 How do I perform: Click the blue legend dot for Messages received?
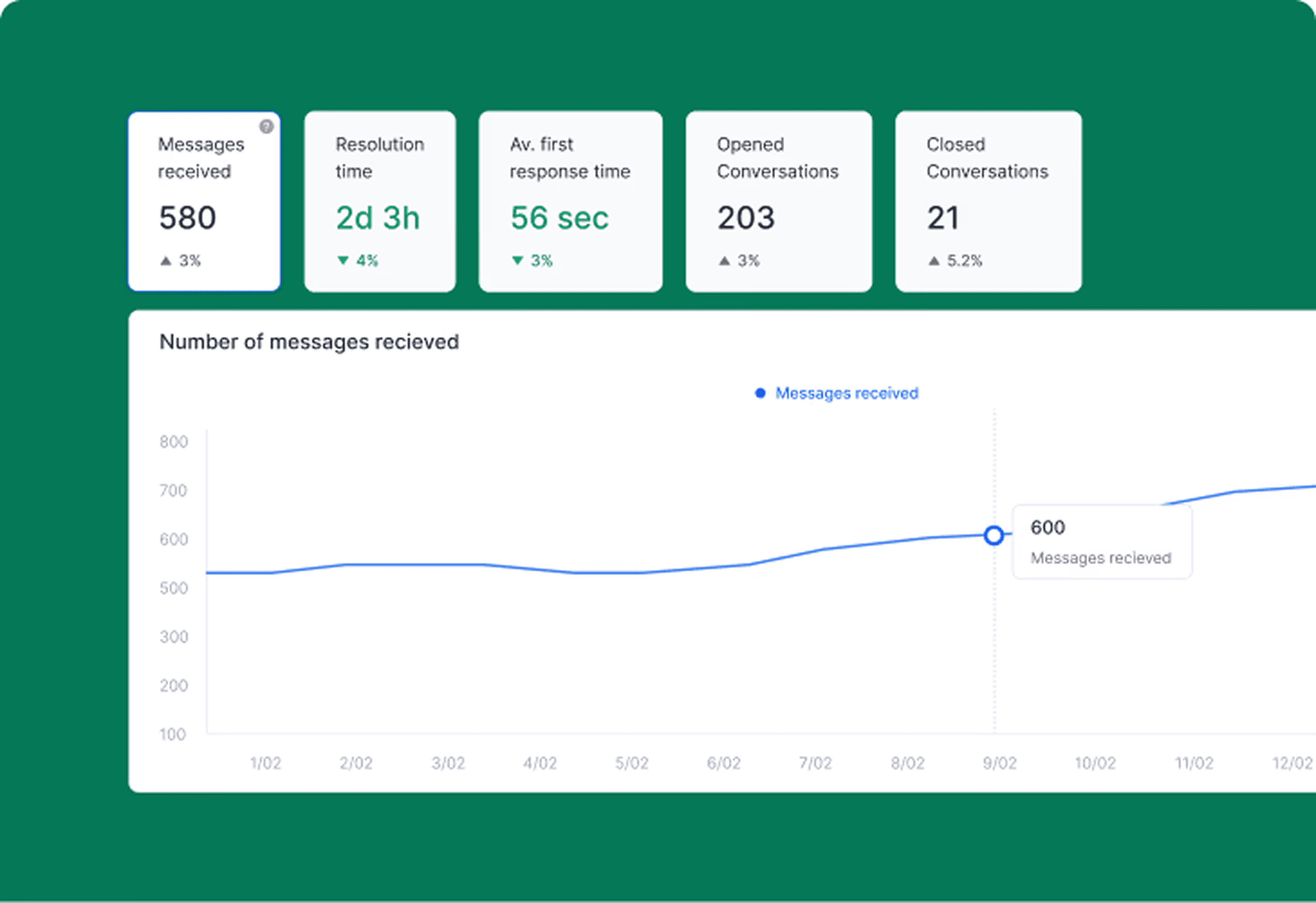(x=760, y=393)
